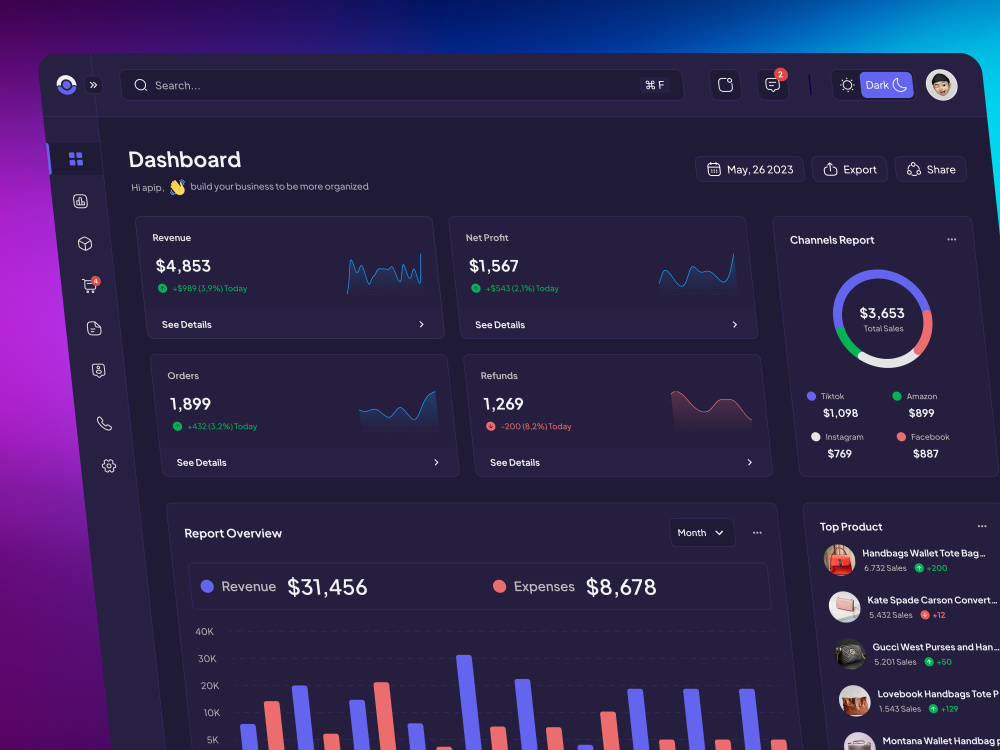Select Facebook red legend dot
This screenshot has height=750, width=1000.
901,437
